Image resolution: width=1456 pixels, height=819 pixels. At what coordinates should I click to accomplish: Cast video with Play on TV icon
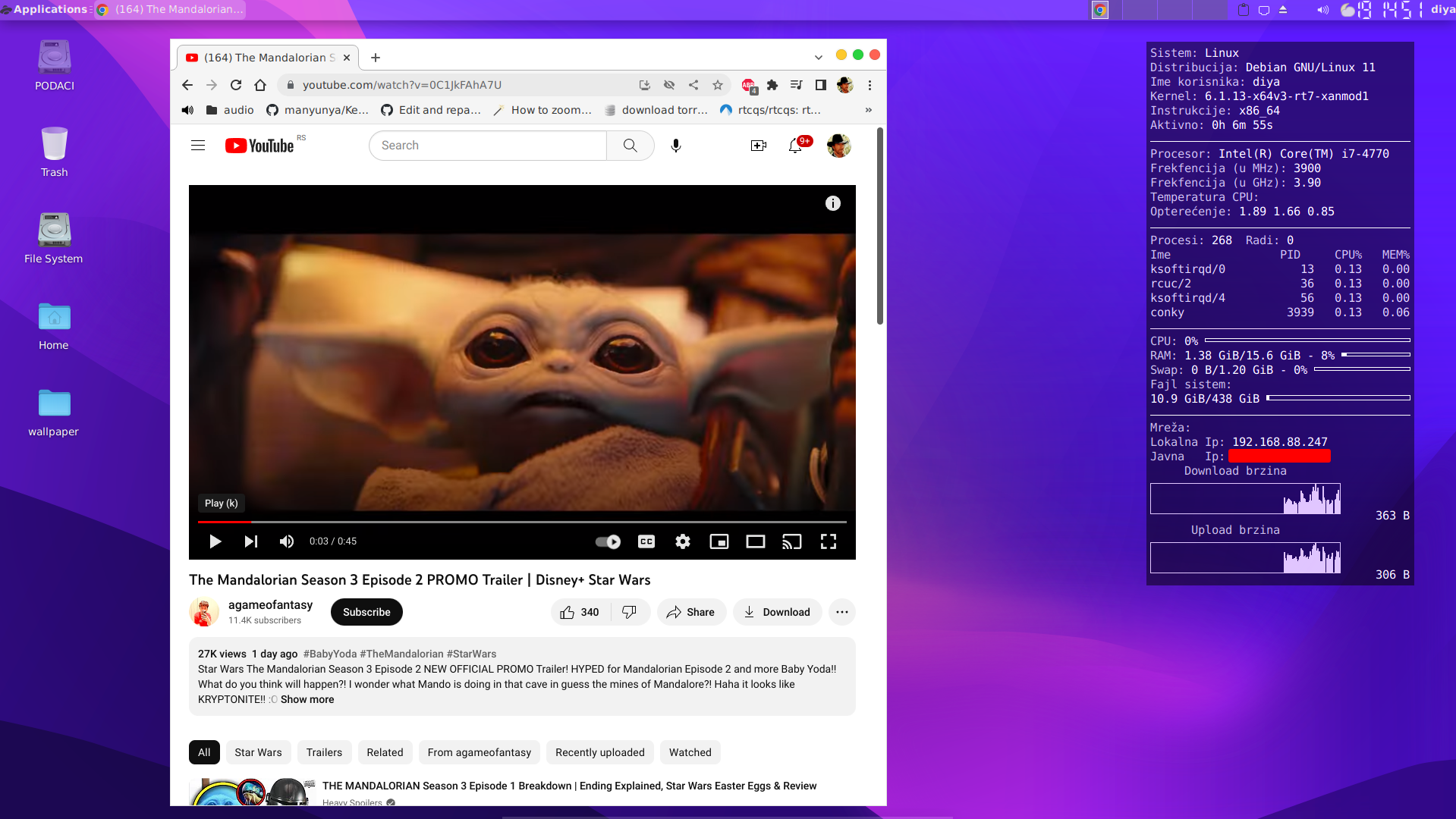click(x=792, y=541)
